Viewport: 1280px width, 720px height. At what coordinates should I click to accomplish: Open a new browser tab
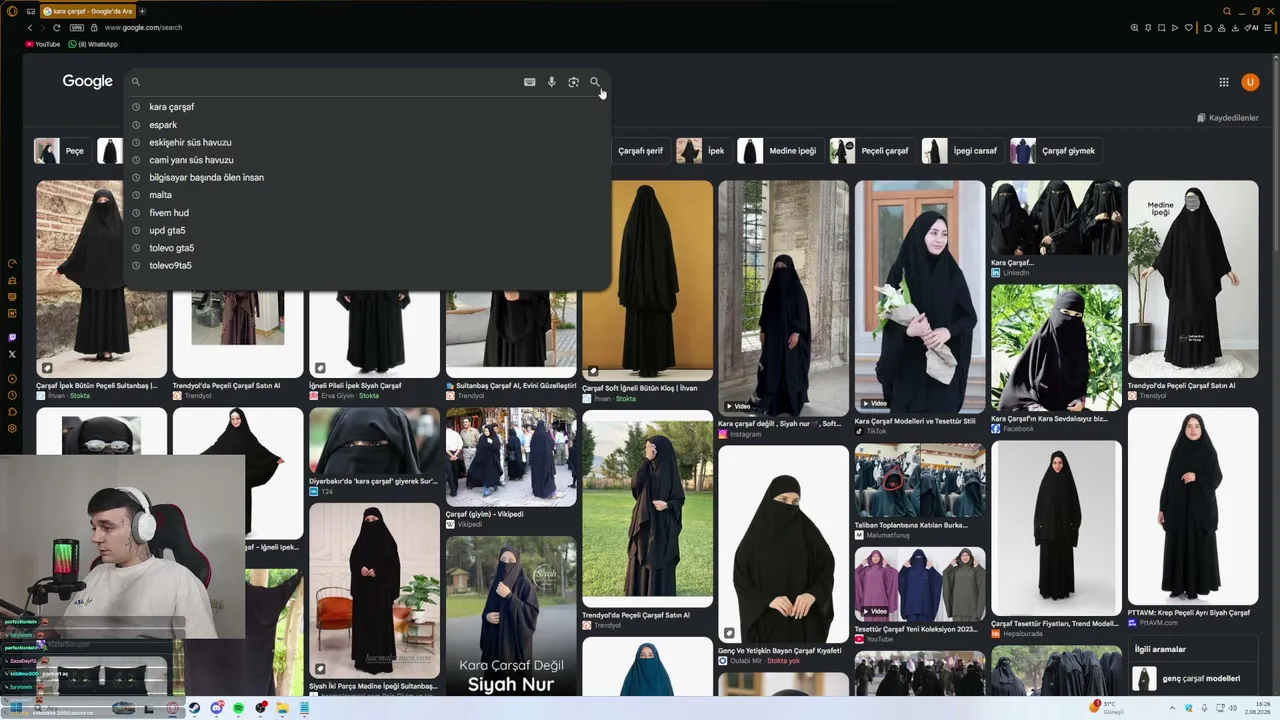[x=142, y=11]
